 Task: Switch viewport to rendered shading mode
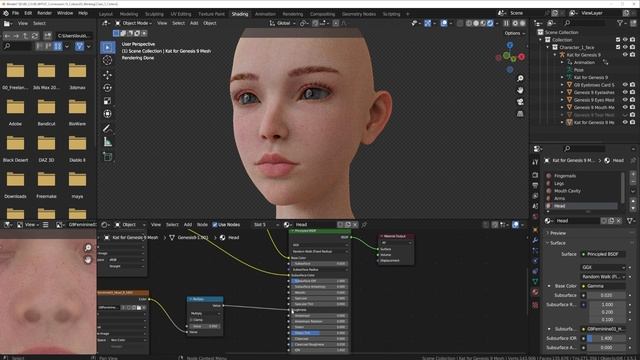tap(490, 23)
